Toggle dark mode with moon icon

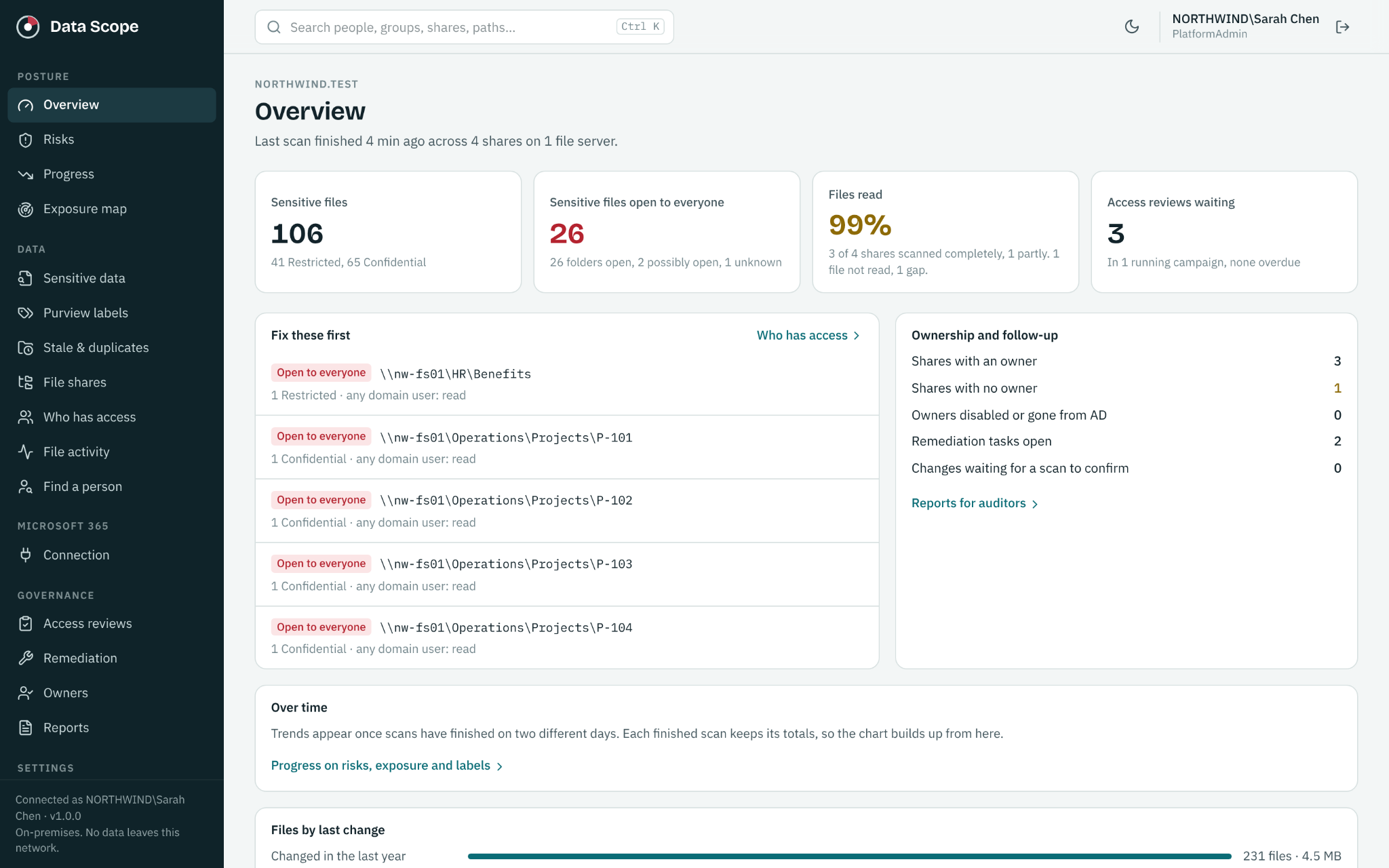tap(1132, 26)
